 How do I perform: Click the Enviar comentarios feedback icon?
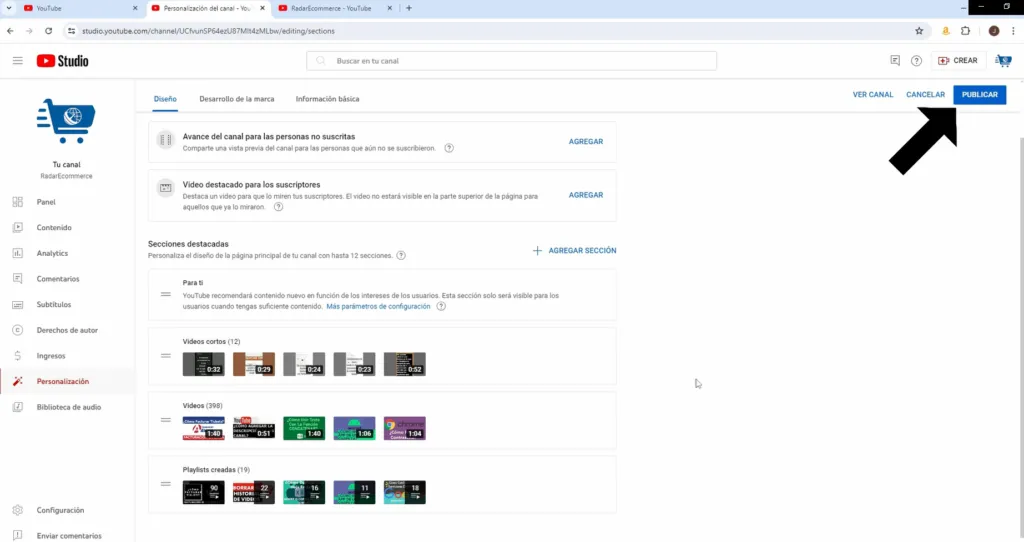point(18,535)
